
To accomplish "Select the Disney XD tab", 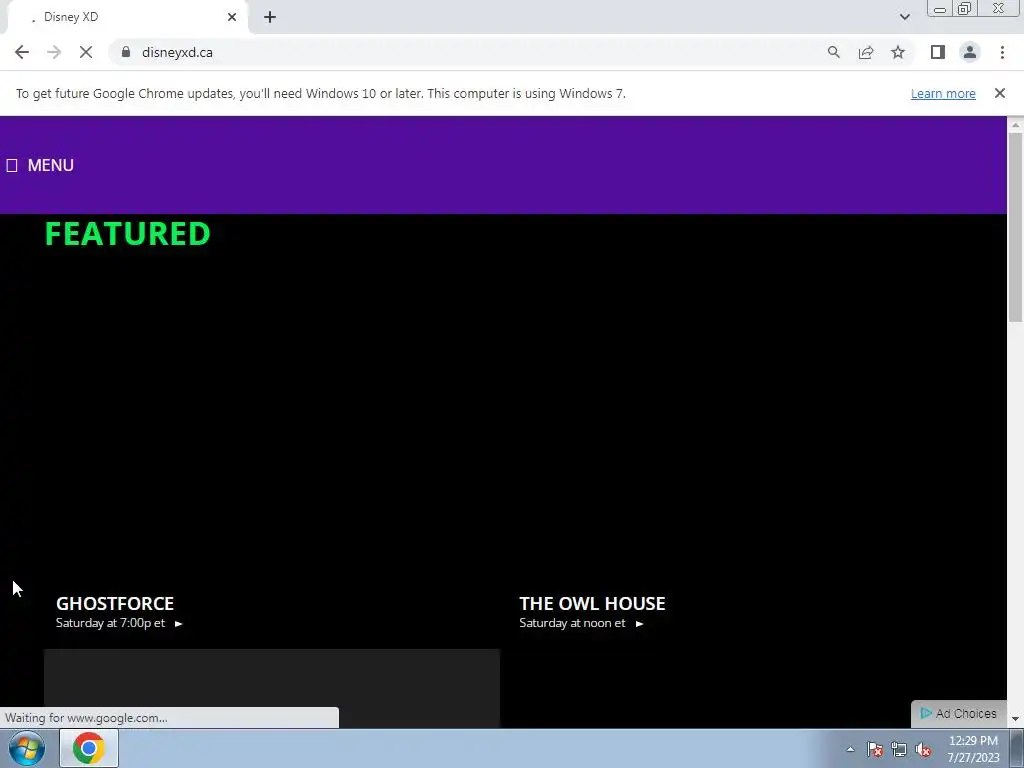I will click(x=127, y=17).
